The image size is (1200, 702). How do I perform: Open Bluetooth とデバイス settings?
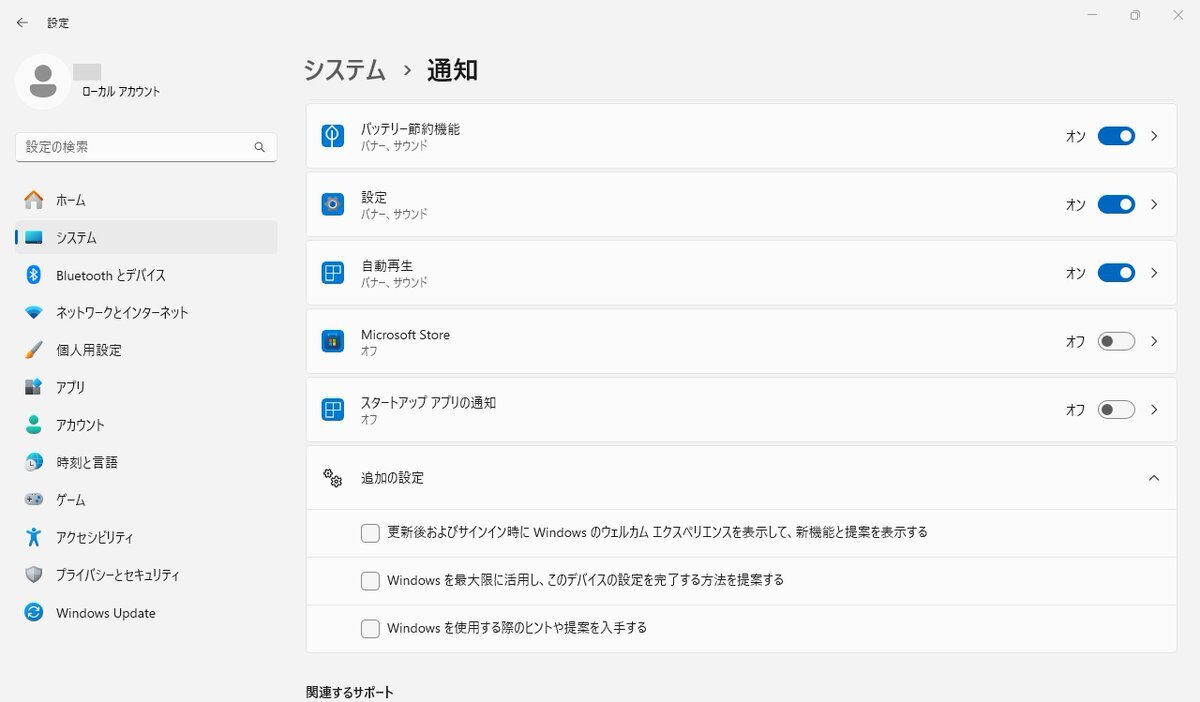point(147,275)
